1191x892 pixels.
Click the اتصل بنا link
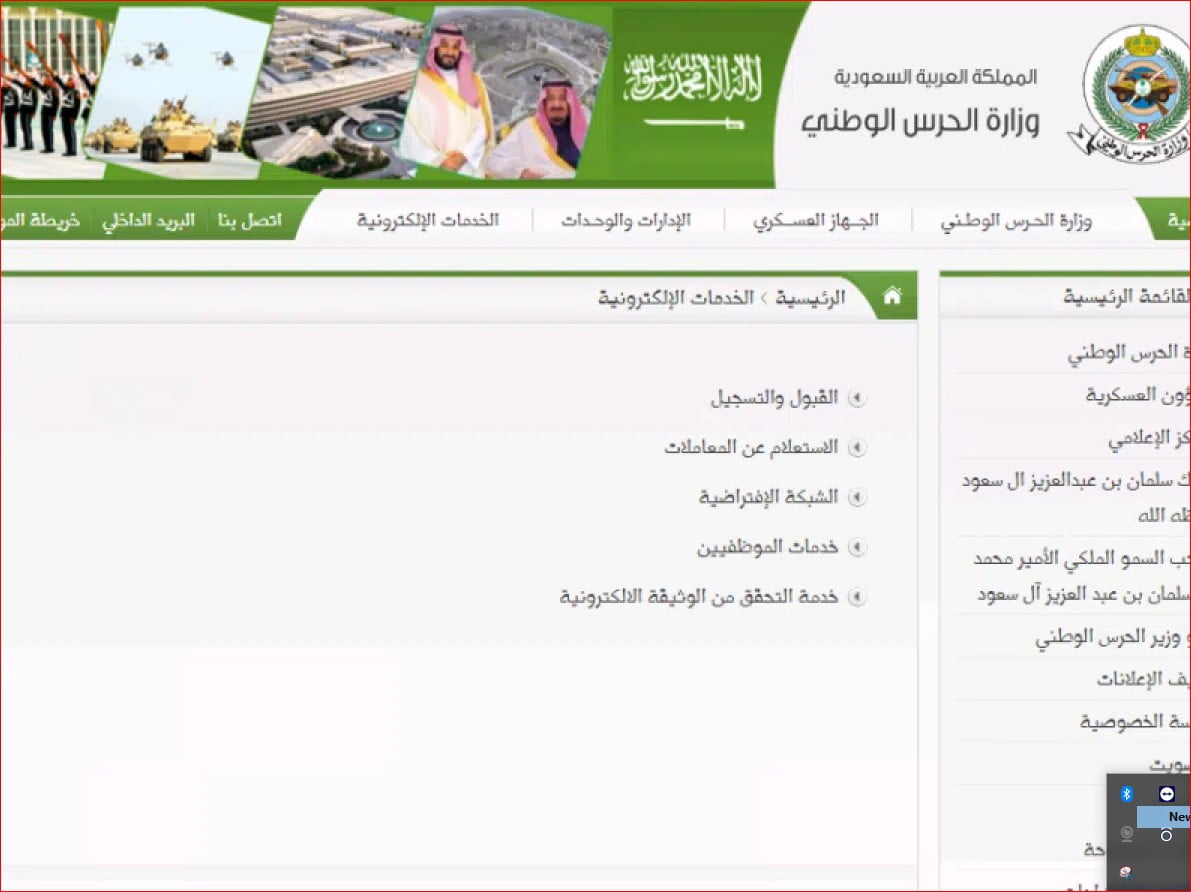(250, 220)
